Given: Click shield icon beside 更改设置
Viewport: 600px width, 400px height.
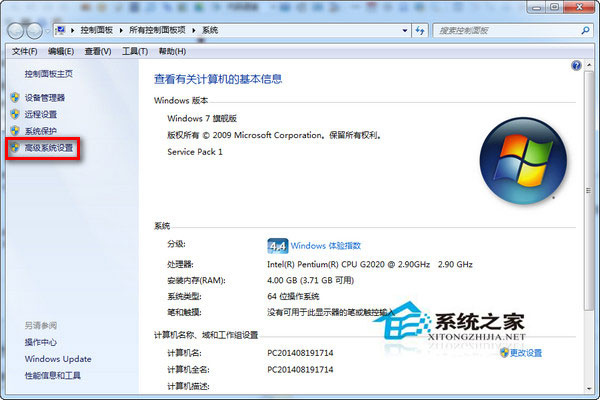Looking at the screenshot, I should (x=504, y=353).
